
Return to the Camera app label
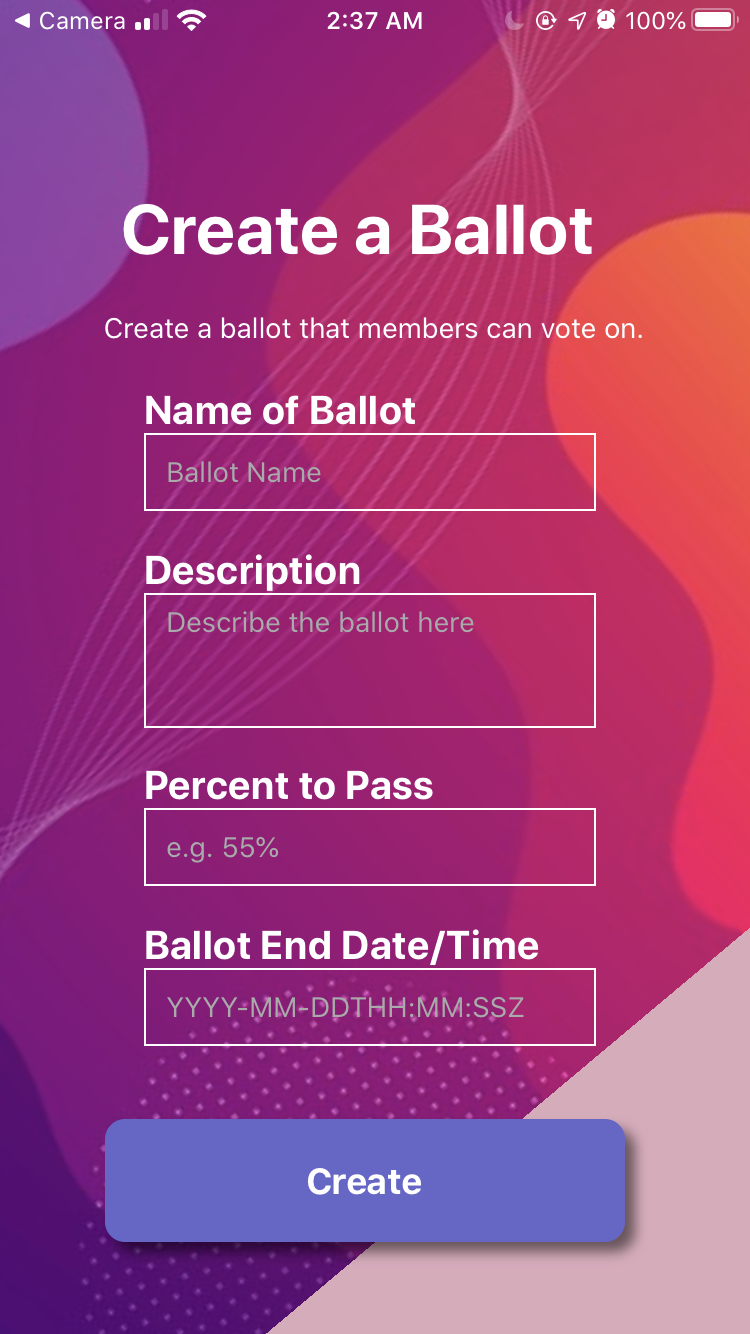(x=82, y=21)
